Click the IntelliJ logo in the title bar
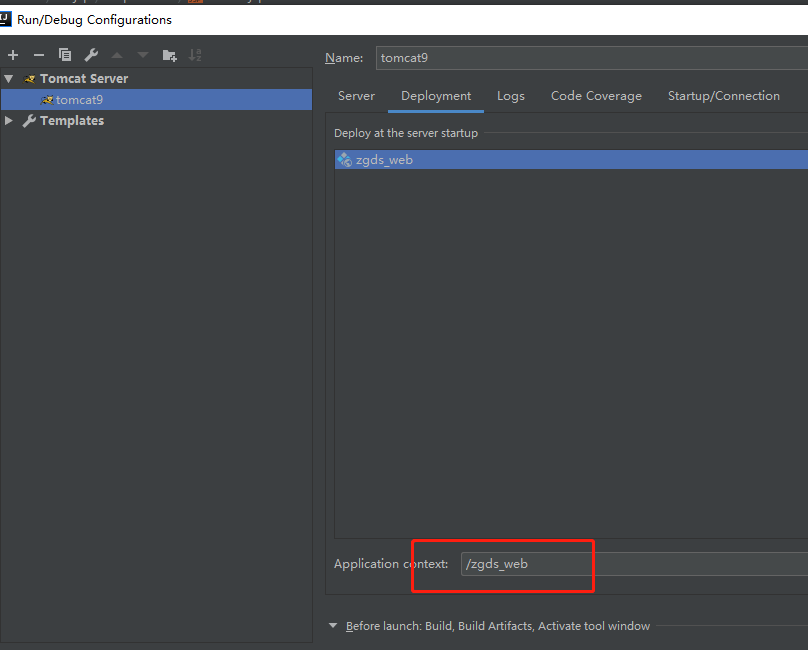Viewport: 808px width, 650px height. [x=5, y=19]
